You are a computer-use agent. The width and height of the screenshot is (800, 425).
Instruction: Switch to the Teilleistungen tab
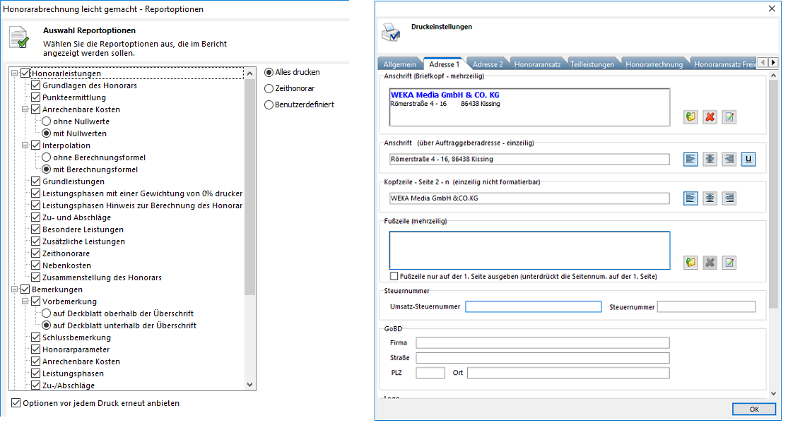click(592, 64)
